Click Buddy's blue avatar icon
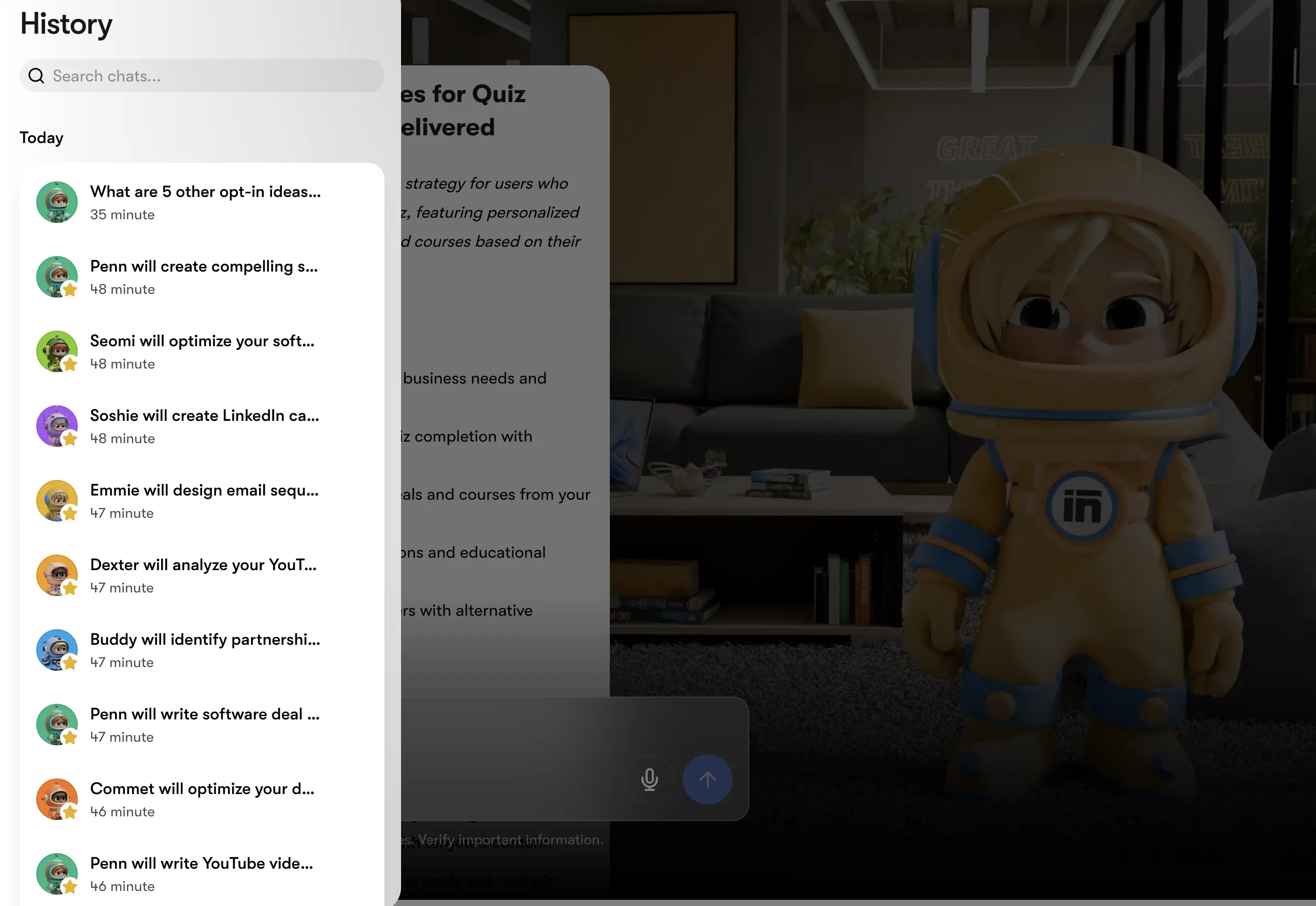Image resolution: width=1316 pixels, height=906 pixels. pyautogui.click(x=57, y=649)
